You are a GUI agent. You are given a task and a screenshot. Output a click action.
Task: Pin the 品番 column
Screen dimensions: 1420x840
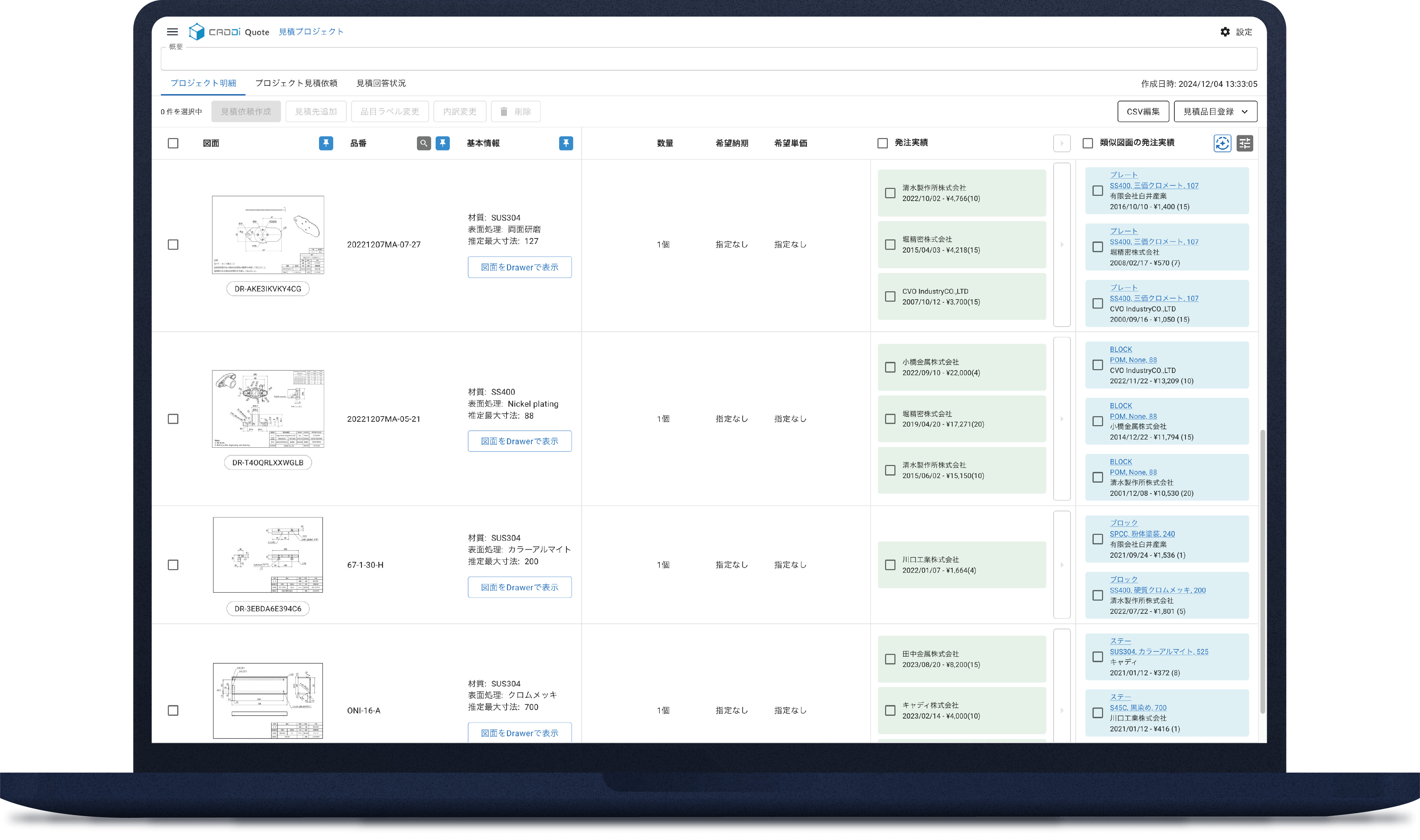click(443, 143)
